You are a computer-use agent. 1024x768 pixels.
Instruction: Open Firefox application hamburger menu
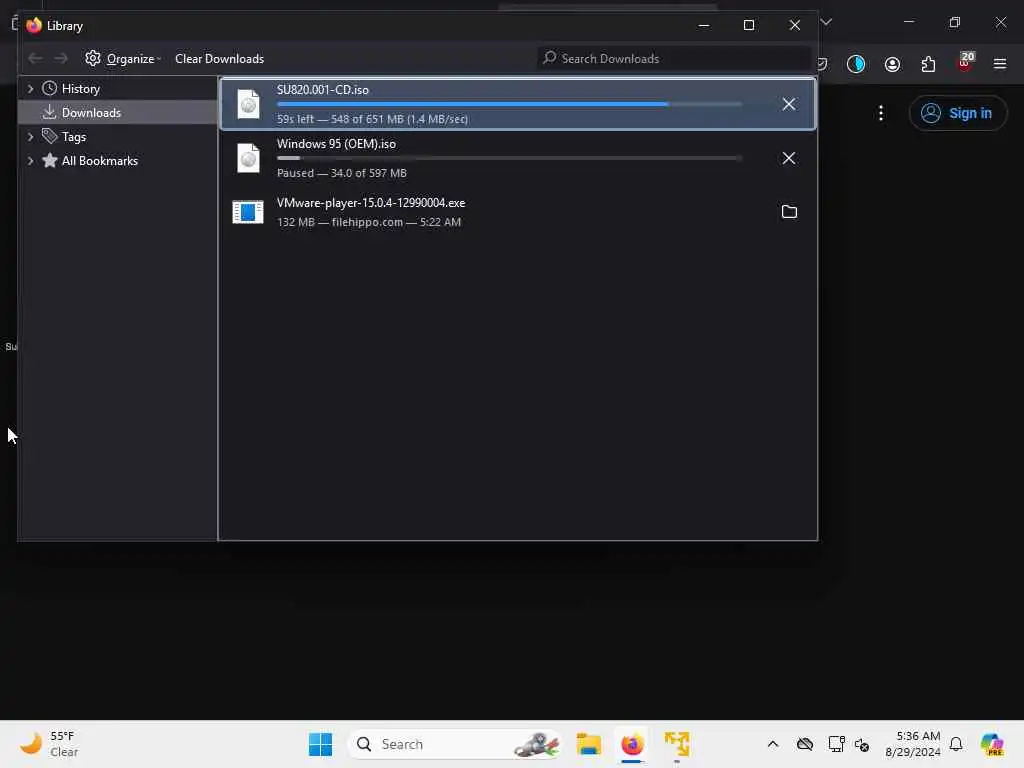click(999, 64)
